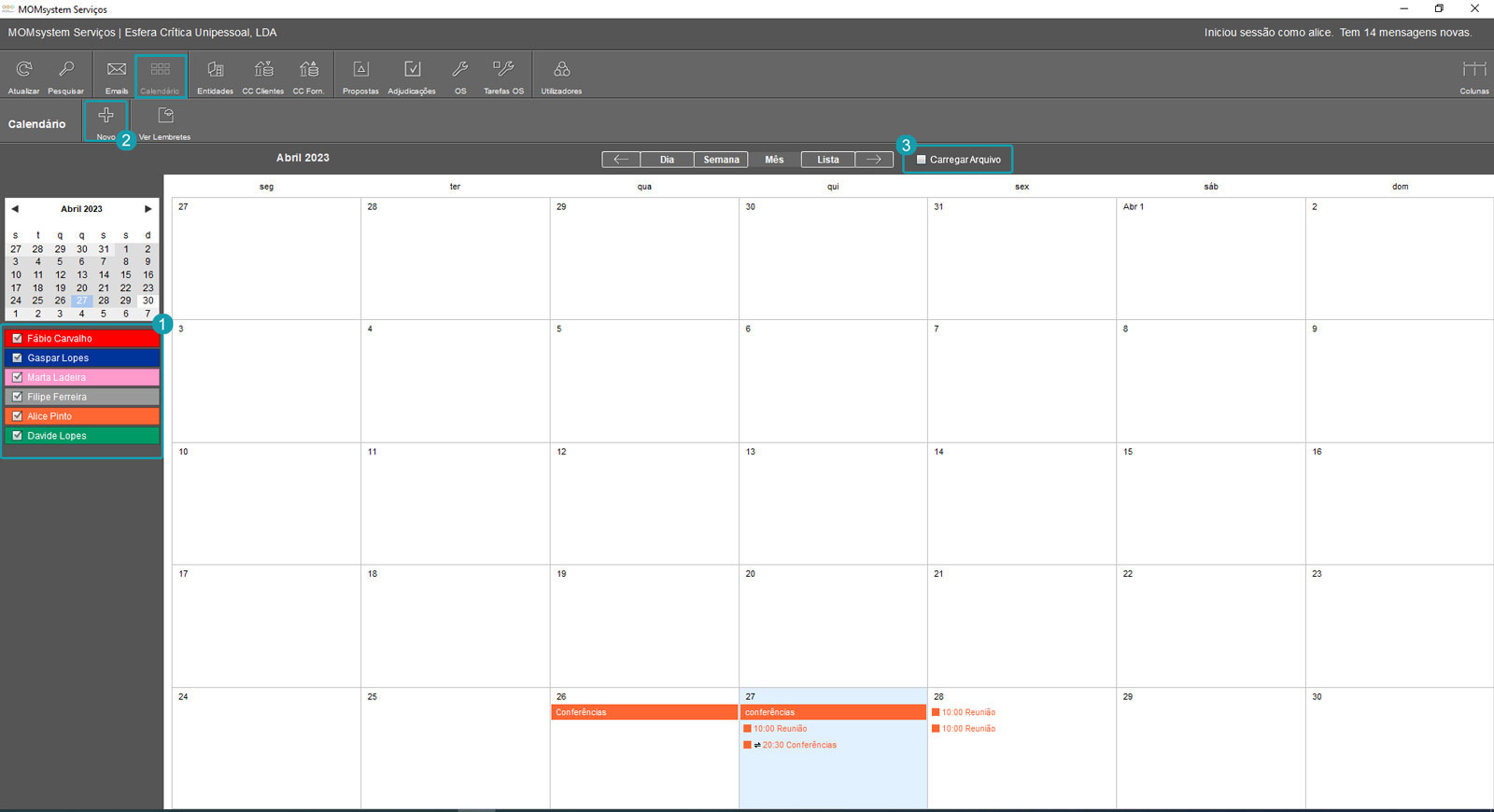Click the forward arrow navigation button
The height and width of the screenshot is (812, 1494).
[873, 160]
